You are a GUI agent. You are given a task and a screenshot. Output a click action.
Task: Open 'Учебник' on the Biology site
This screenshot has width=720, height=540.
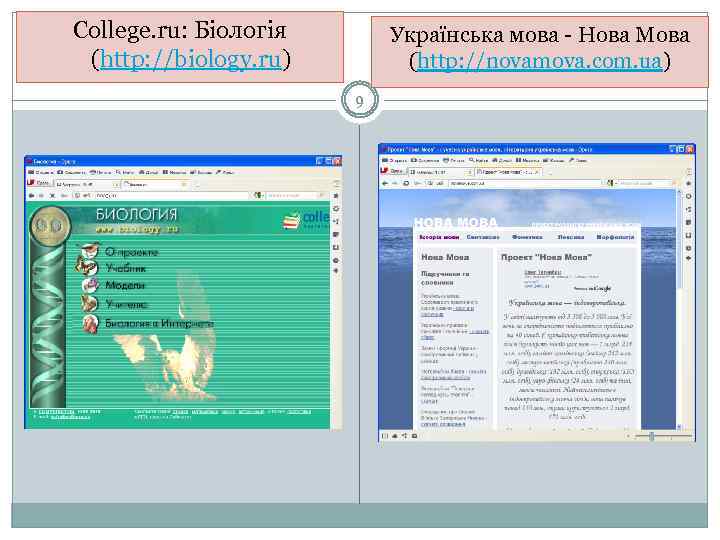pyautogui.click(x=125, y=268)
